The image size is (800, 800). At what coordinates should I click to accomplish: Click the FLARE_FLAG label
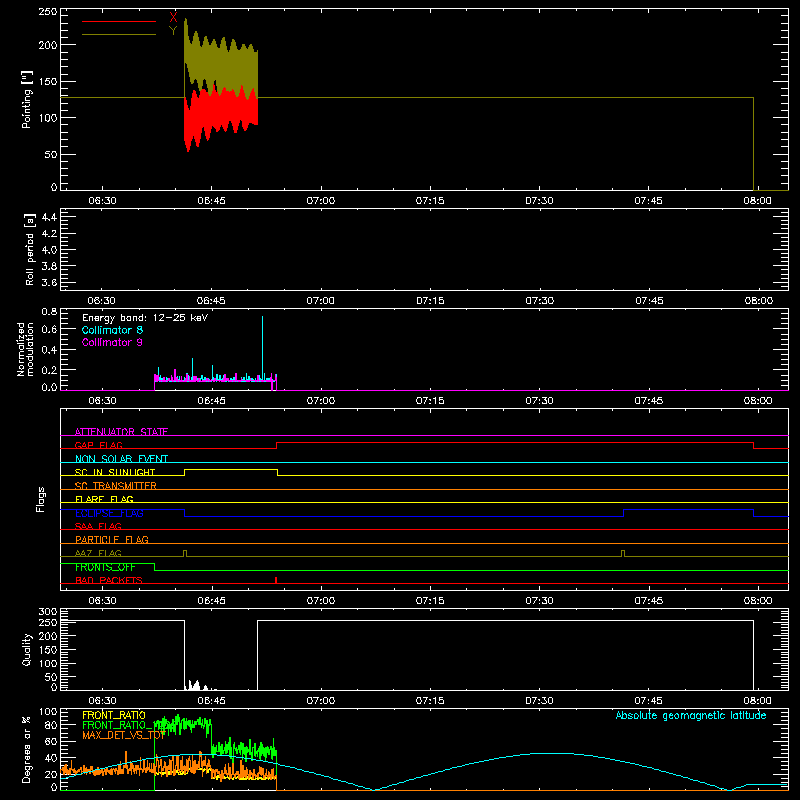(x=104, y=499)
